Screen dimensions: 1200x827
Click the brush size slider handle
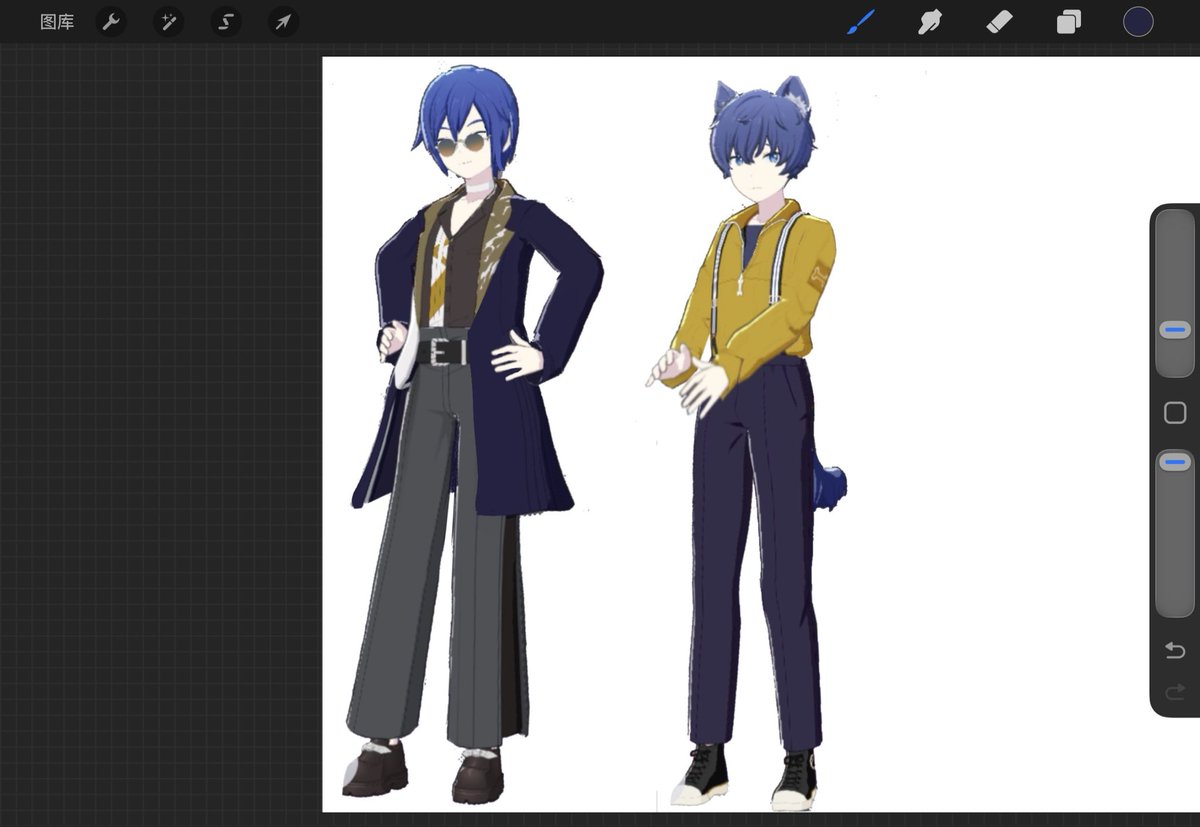coord(1175,330)
